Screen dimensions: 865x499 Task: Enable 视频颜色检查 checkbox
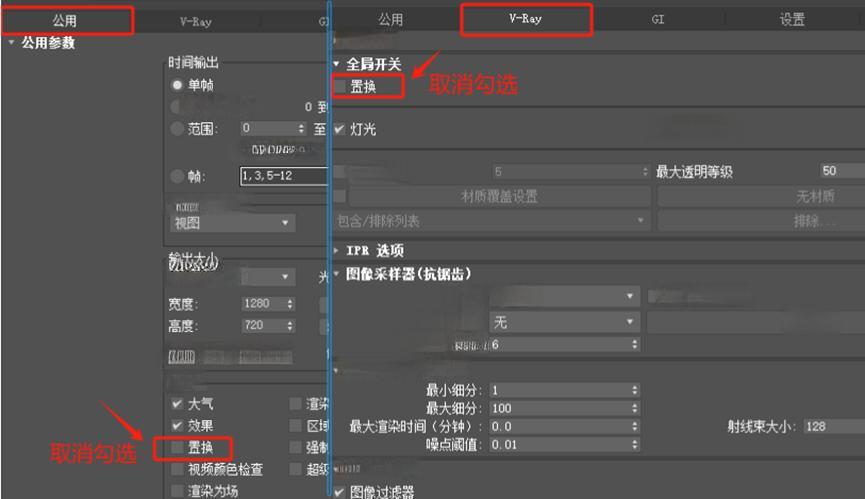177,469
